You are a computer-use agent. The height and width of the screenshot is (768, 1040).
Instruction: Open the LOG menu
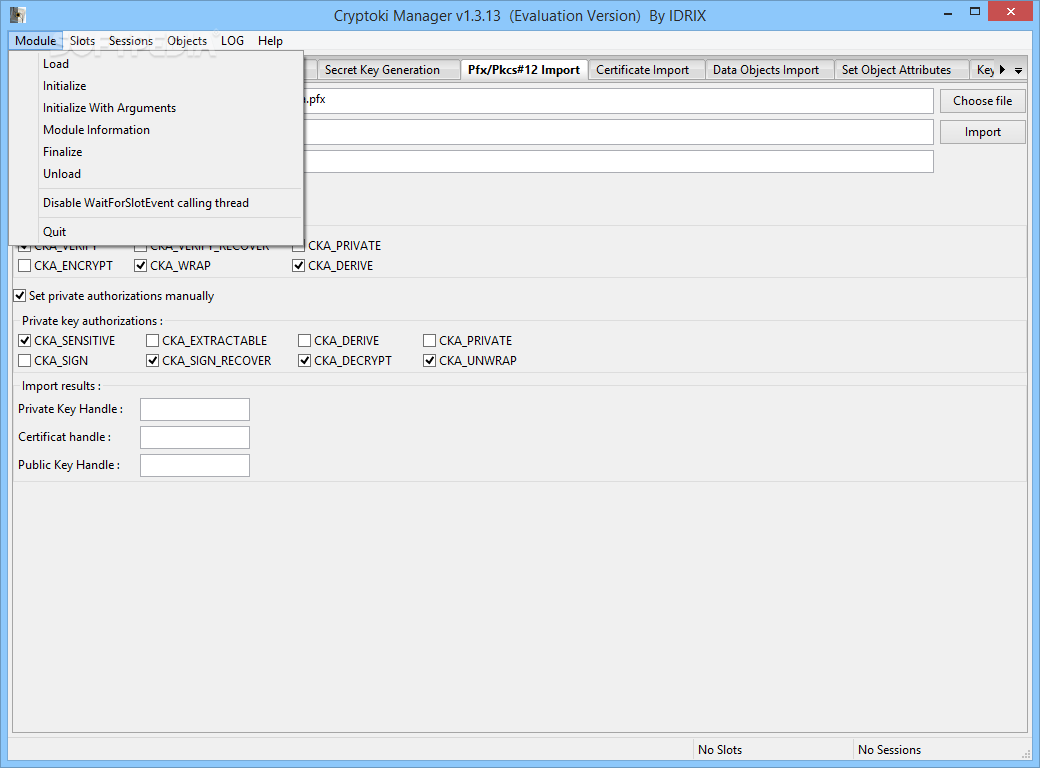pos(232,40)
